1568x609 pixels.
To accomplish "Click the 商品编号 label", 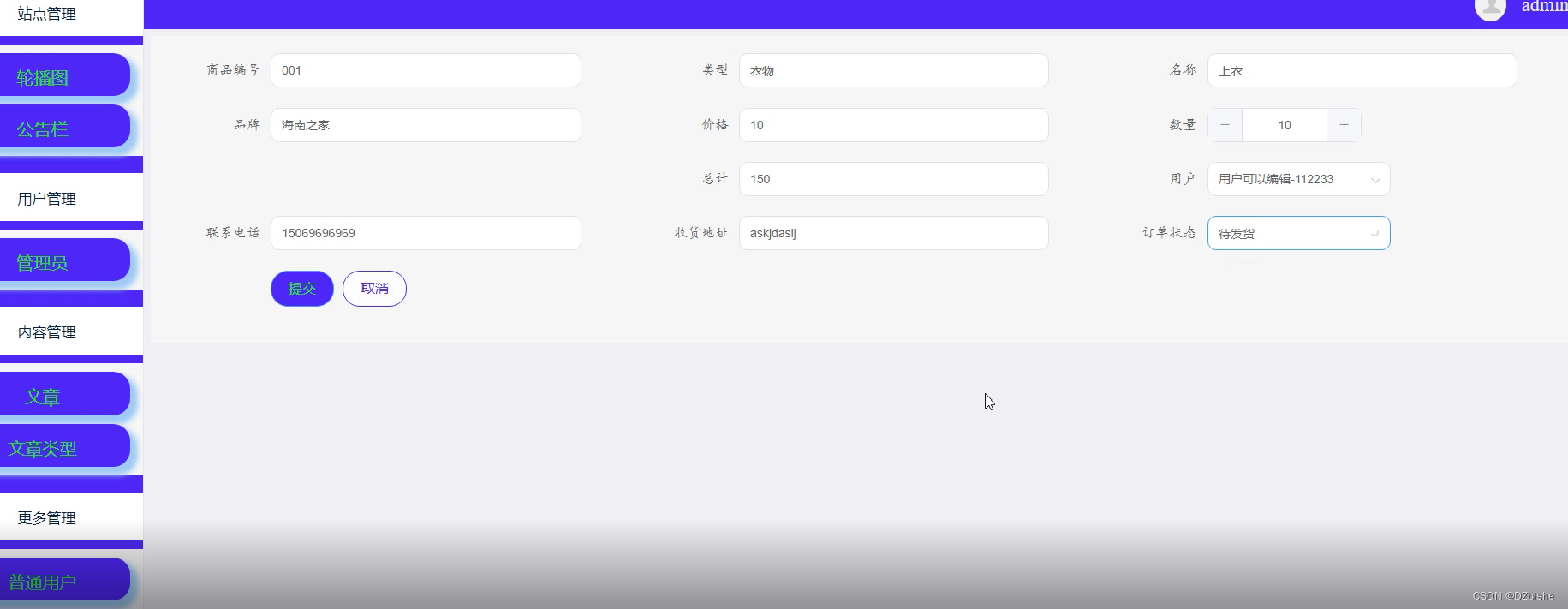I will (x=233, y=70).
